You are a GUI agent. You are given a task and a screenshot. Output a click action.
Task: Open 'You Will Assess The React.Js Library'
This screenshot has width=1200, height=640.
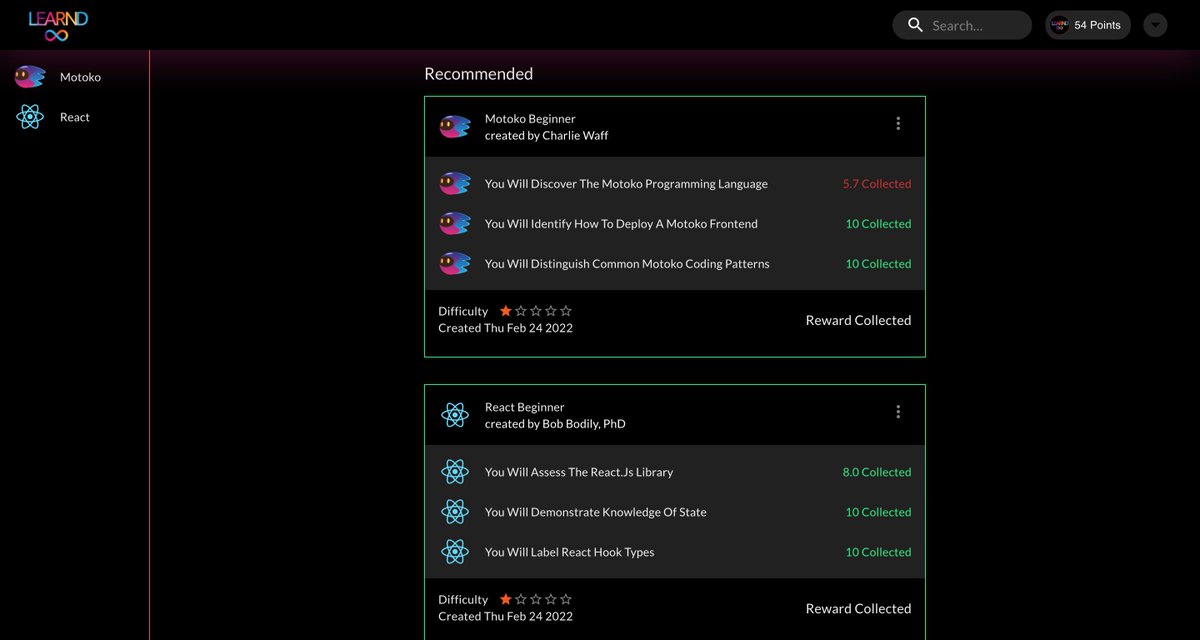click(x=579, y=472)
